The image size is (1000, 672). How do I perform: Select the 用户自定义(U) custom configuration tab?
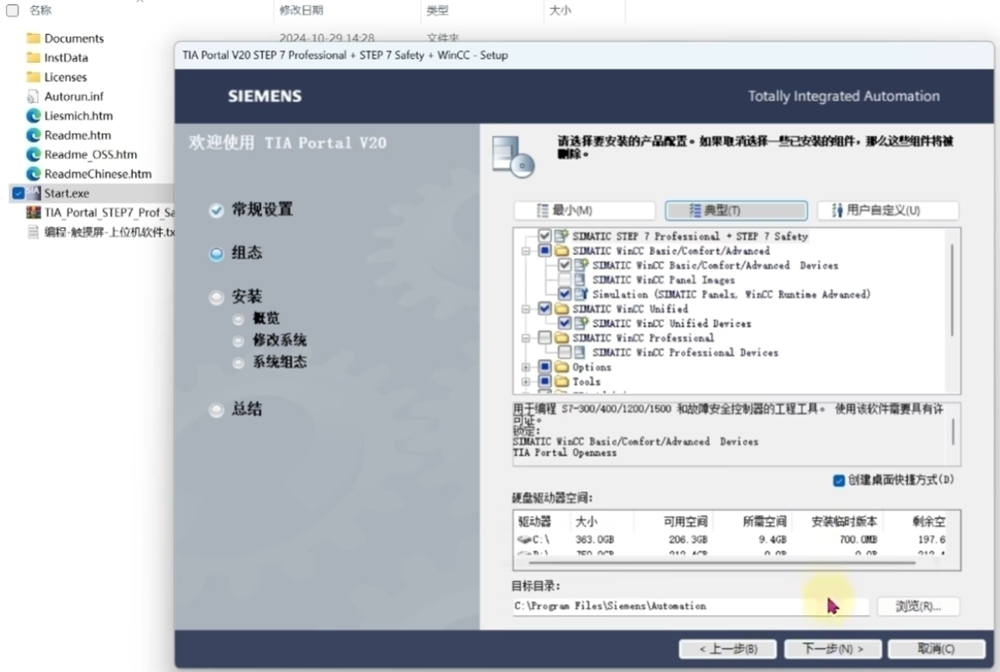(888, 210)
